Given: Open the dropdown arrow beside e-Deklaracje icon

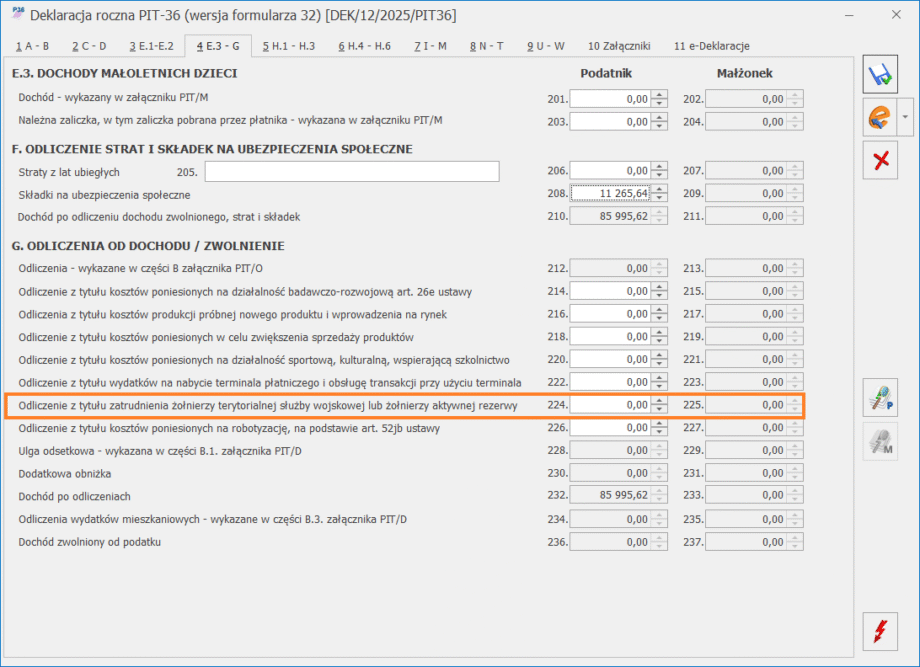Looking at the screenshot, I should 906,117.
